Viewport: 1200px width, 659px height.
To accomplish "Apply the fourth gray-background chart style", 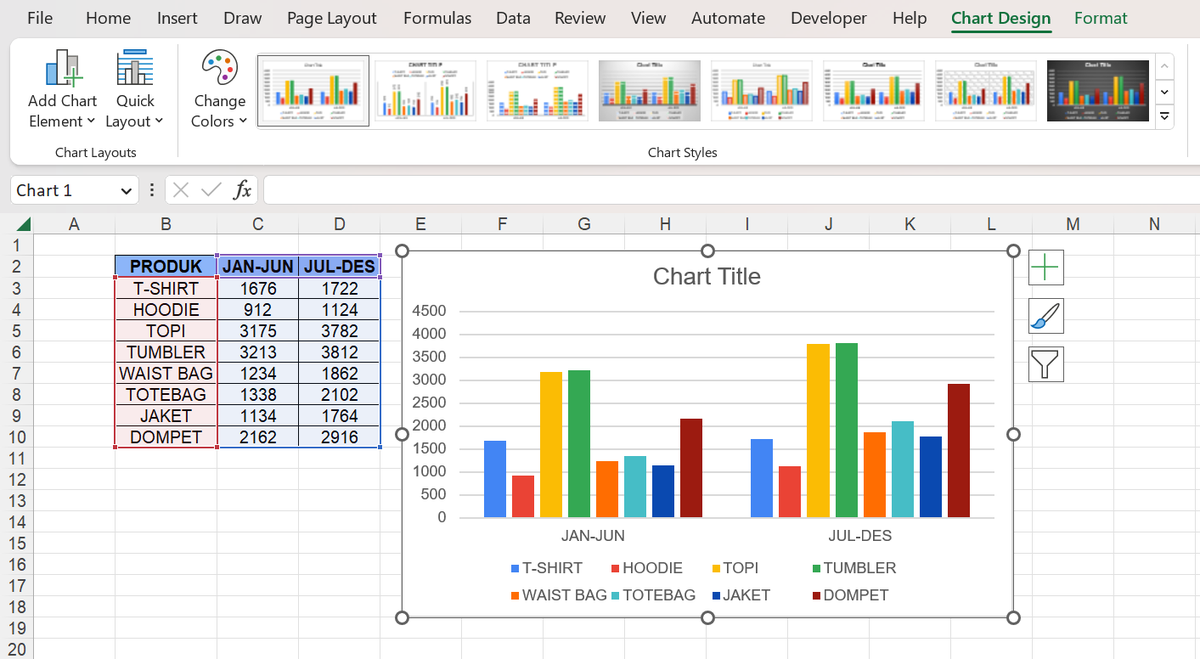I will [x=651, y=92].
